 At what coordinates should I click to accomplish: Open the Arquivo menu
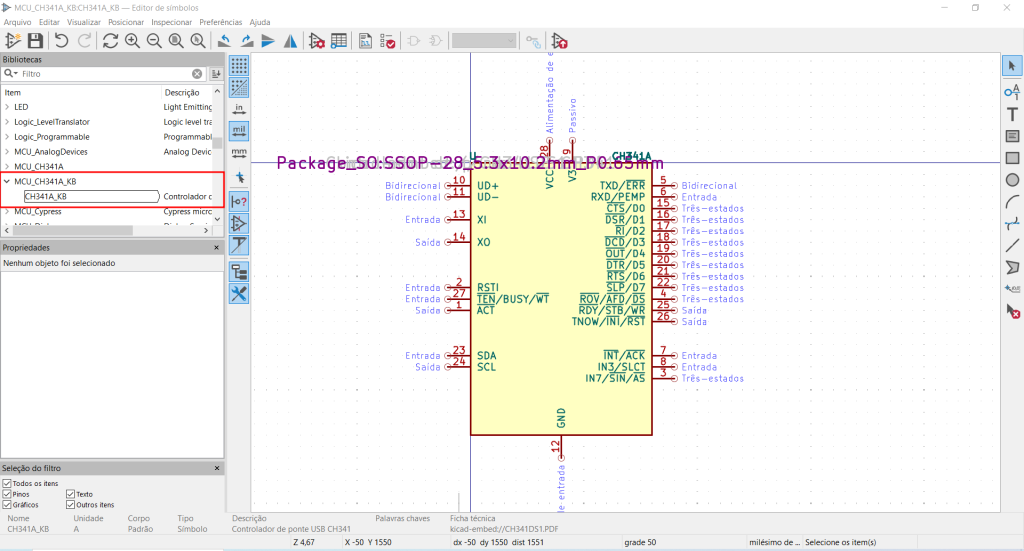tap(18, 22)
